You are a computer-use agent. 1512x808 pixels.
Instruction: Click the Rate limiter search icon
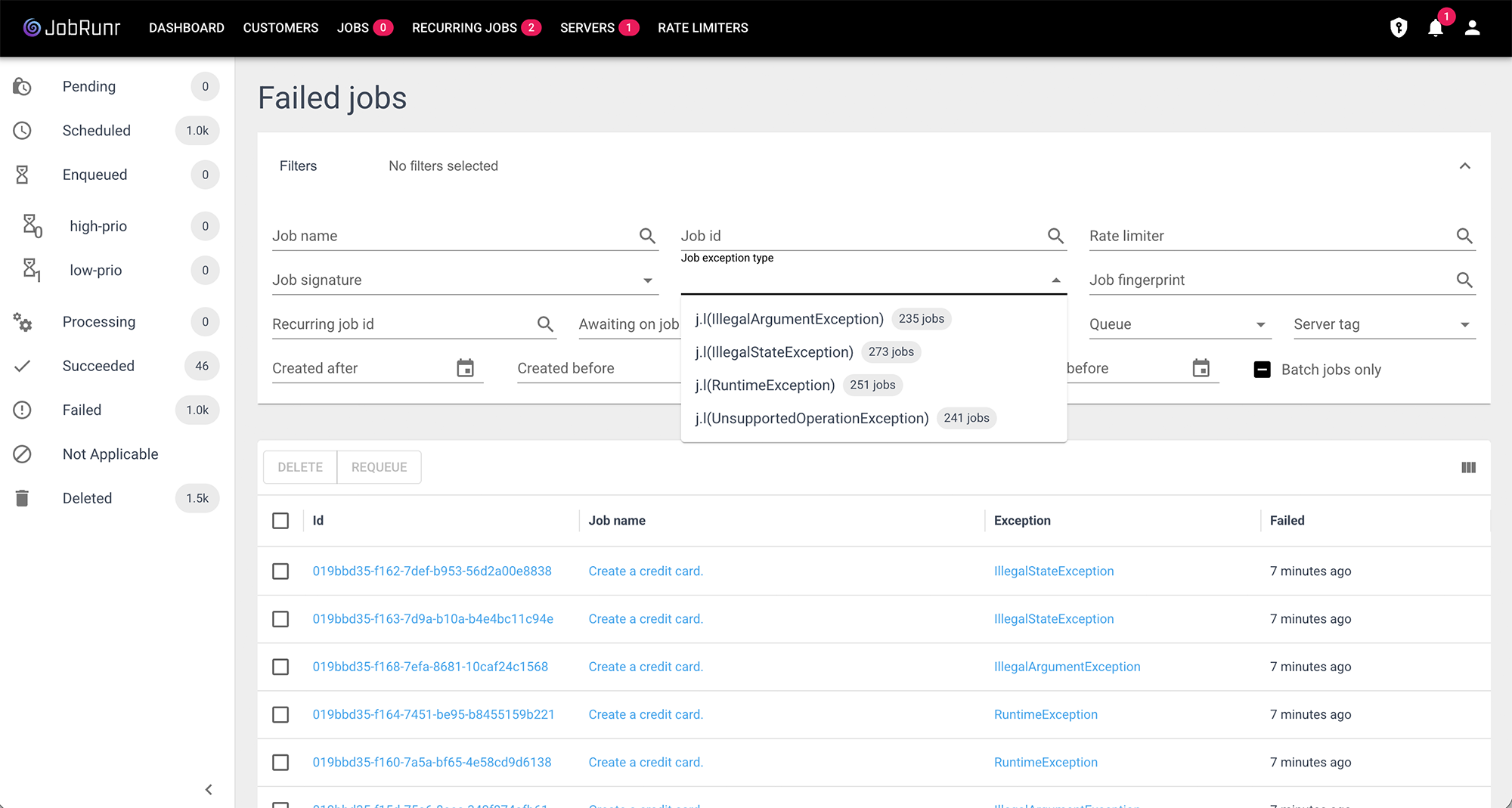pos(1464,236)
